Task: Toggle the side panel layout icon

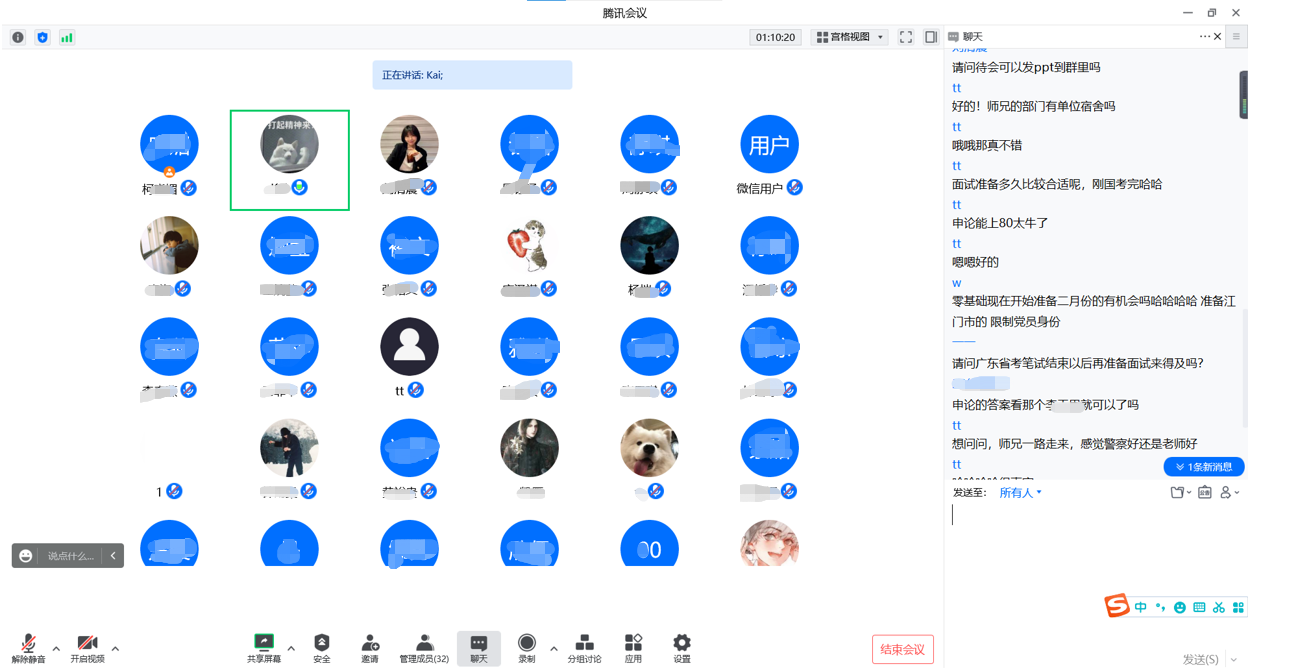Action: (931, 37)
